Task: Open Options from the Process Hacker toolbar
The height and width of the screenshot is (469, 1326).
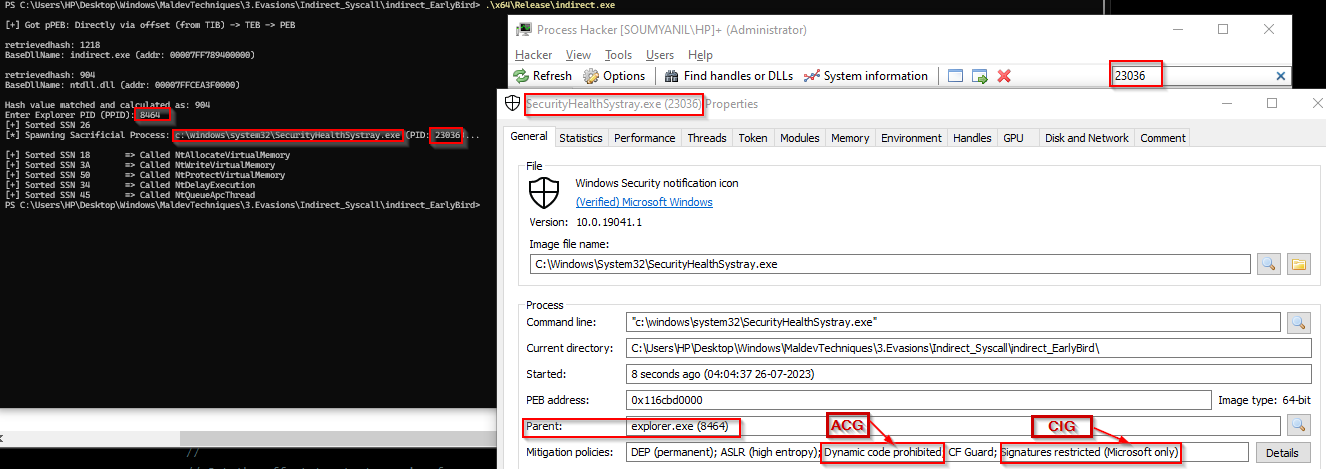Action: 614,76
